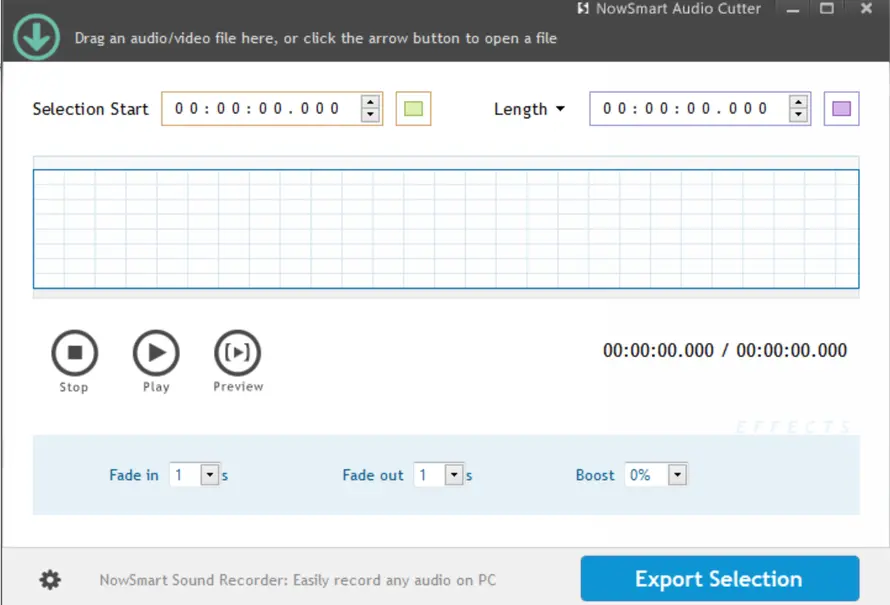This screenshot has width=890, height=605.
Task: Click Export Selection
Action: pyautogui.click(x=718, y=578)
